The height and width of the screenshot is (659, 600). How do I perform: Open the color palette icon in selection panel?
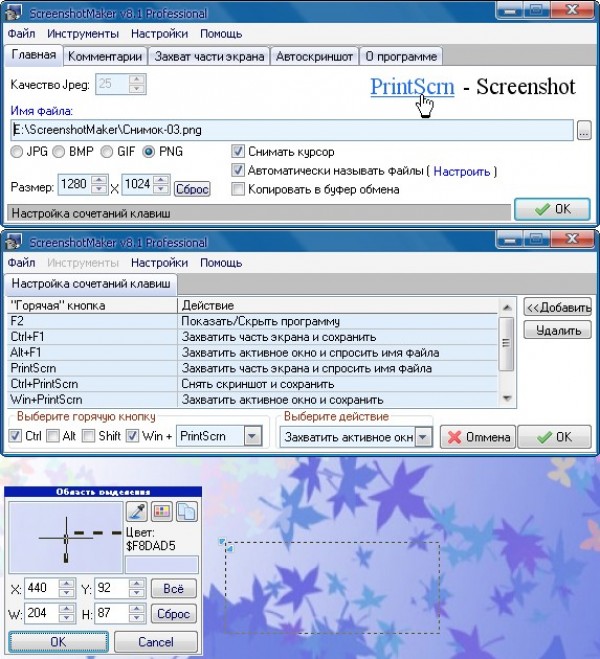161,511
